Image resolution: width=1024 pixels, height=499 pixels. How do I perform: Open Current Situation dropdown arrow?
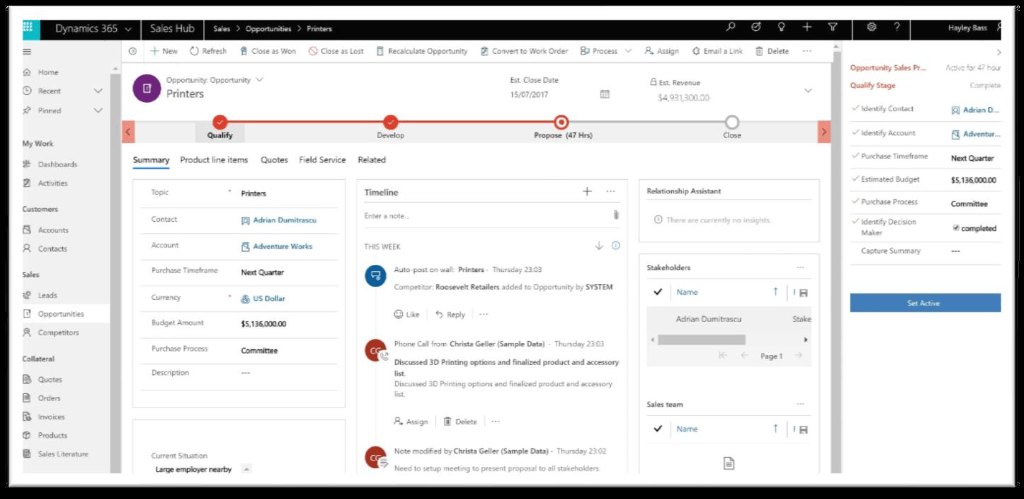coord(246,468)
